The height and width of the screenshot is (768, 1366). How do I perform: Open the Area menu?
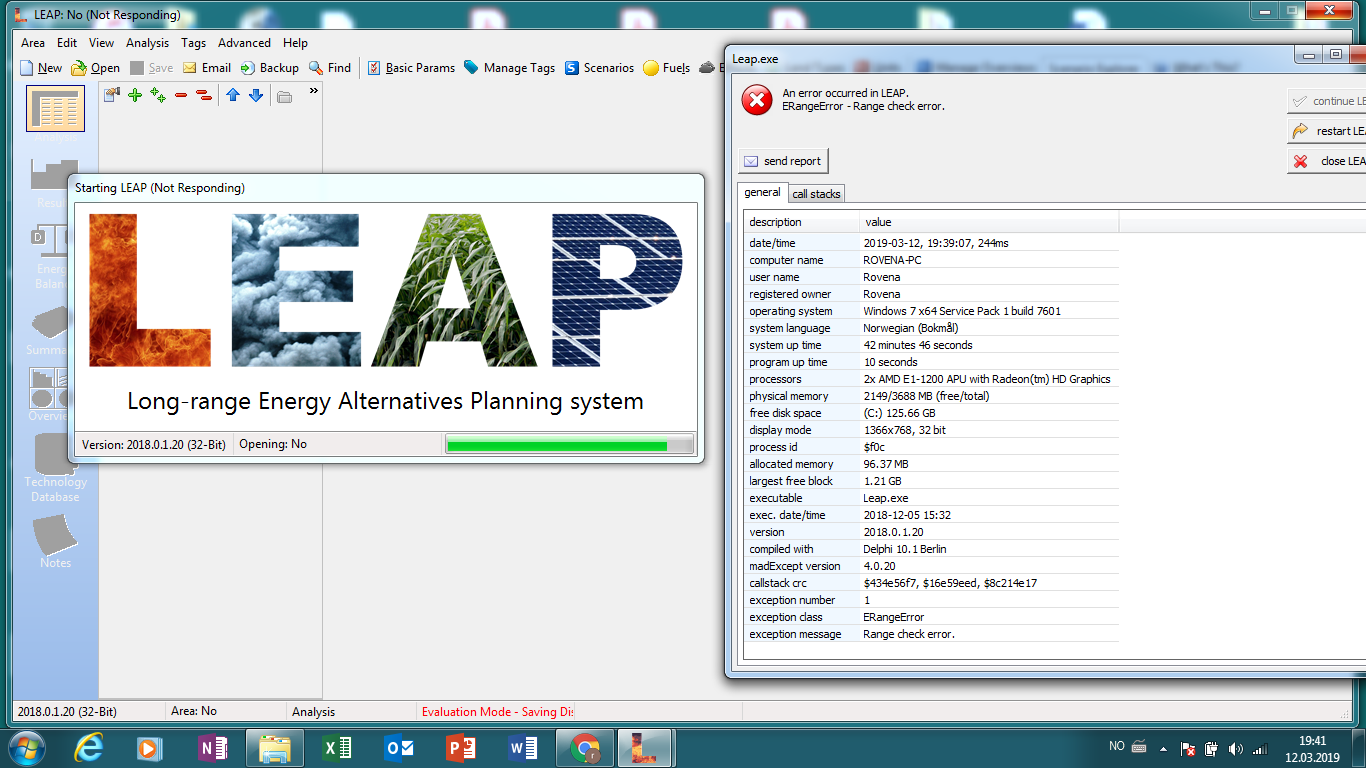[33, 43]
